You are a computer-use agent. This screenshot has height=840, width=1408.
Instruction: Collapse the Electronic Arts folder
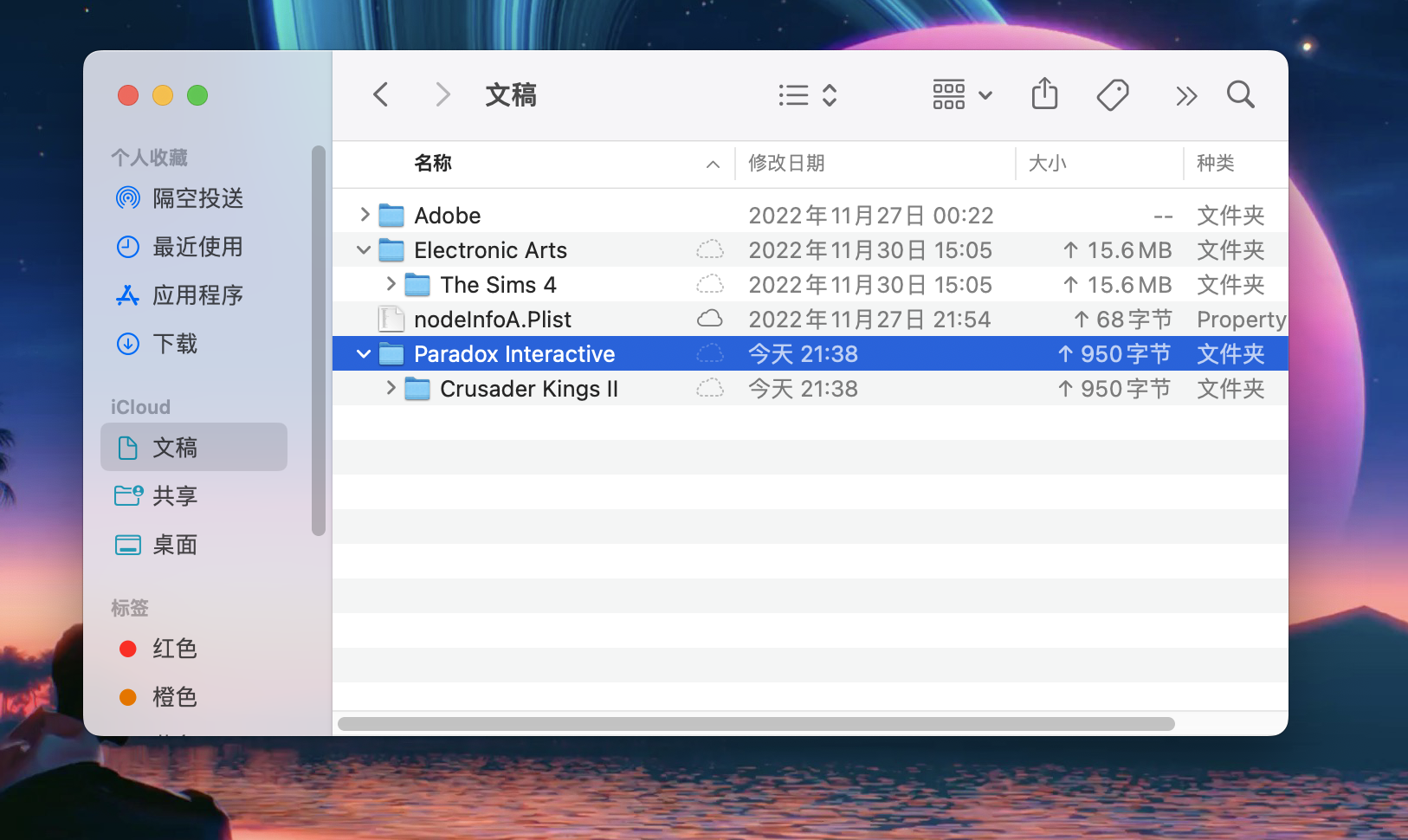click(364, 250)
